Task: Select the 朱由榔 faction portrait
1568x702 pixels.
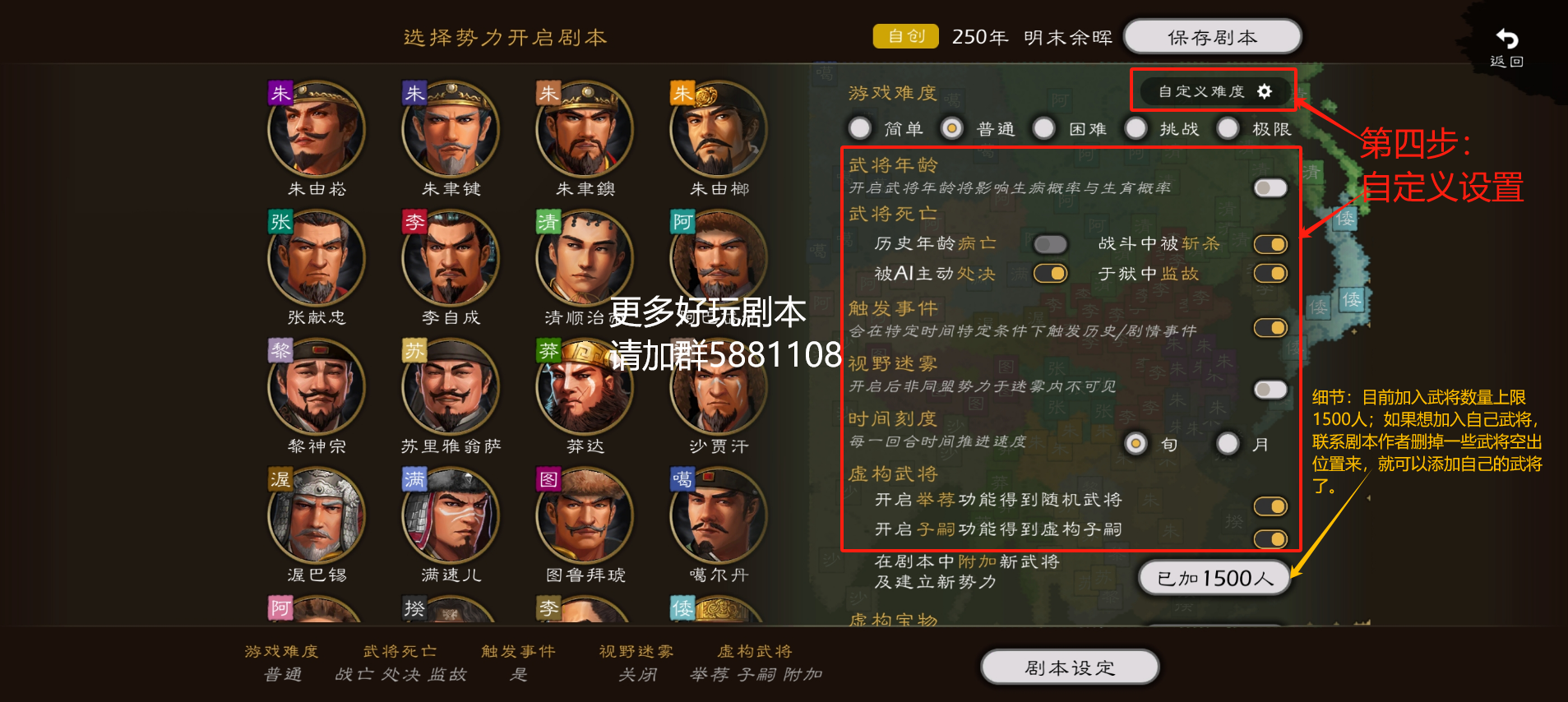Action: click(719, 129)
